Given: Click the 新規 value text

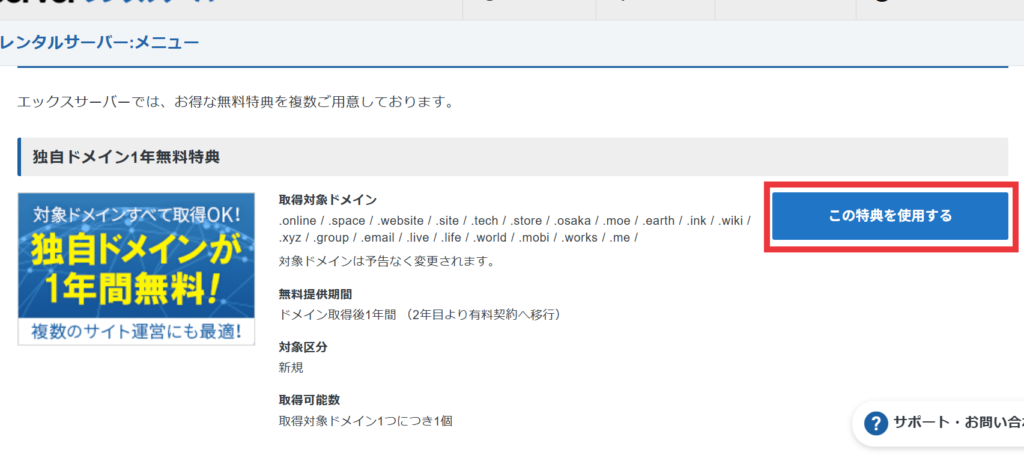Looking at the screenshot, I should pos(291,367).
